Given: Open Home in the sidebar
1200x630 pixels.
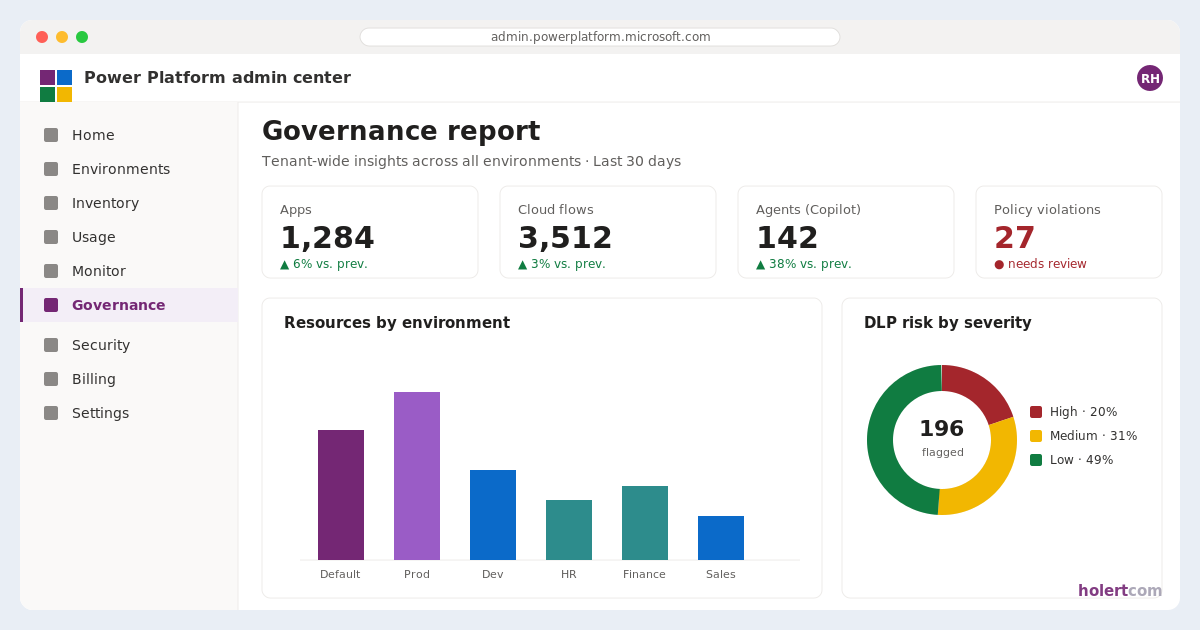Looking at the screenshot, I should (x=129, y=135).
